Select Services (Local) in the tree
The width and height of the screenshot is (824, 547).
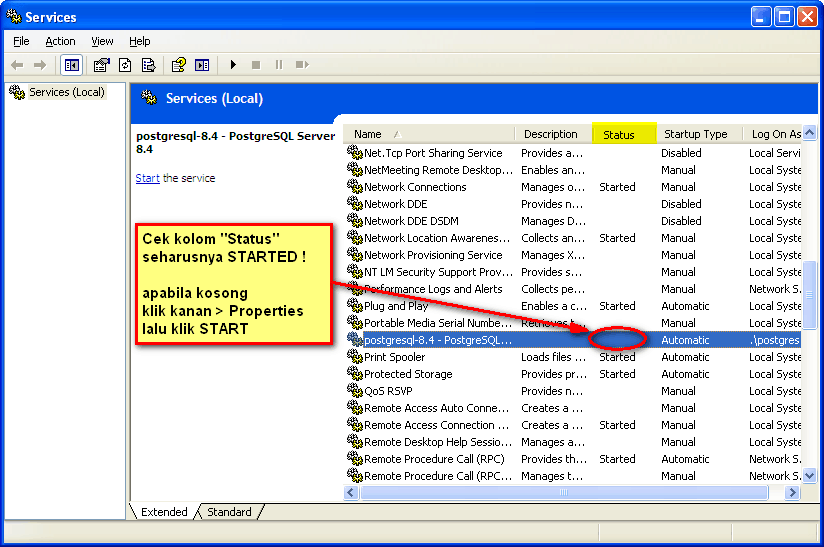click(66, 92)
